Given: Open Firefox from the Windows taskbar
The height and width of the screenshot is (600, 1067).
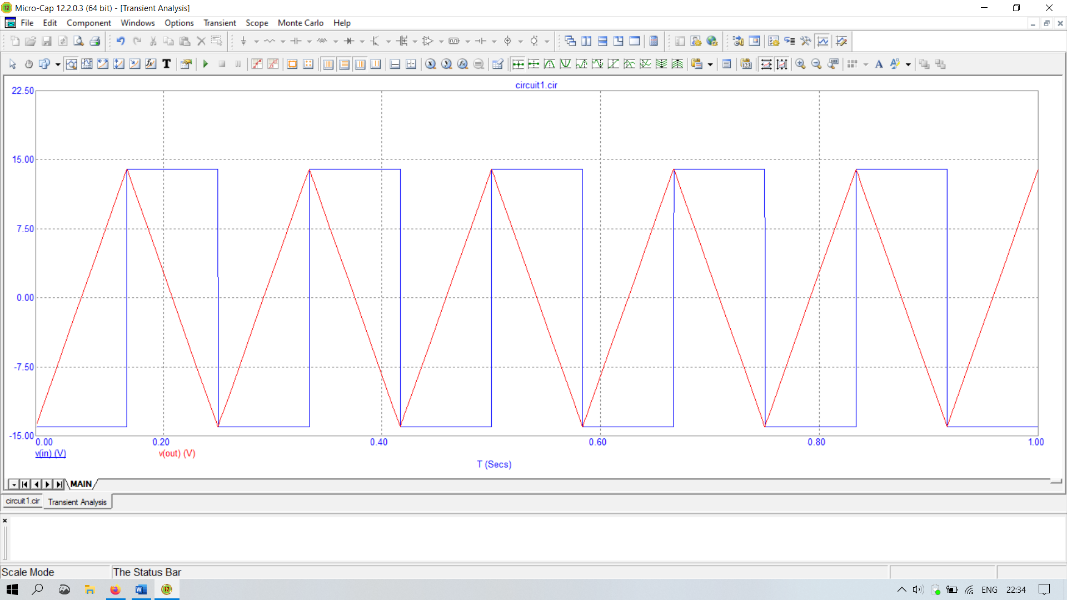Looking at the screenshot, I should (x=115, y=590).
